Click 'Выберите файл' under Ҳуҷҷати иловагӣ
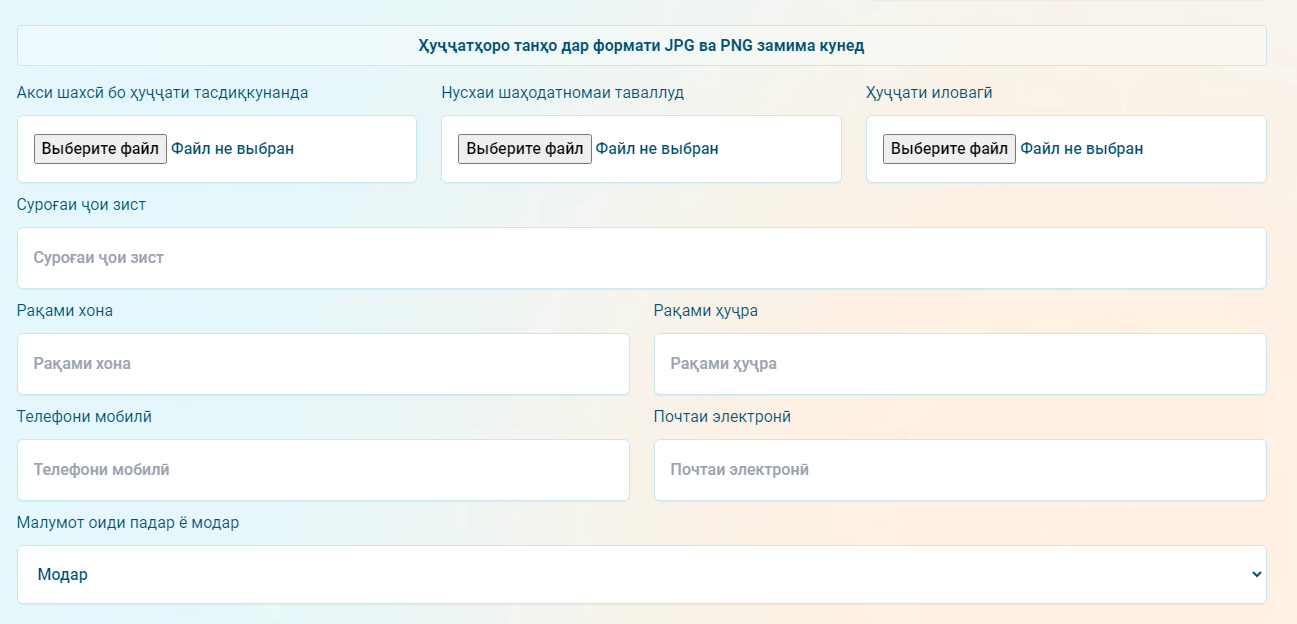This screenshot has height=624, width=1297. click(949, 149)
